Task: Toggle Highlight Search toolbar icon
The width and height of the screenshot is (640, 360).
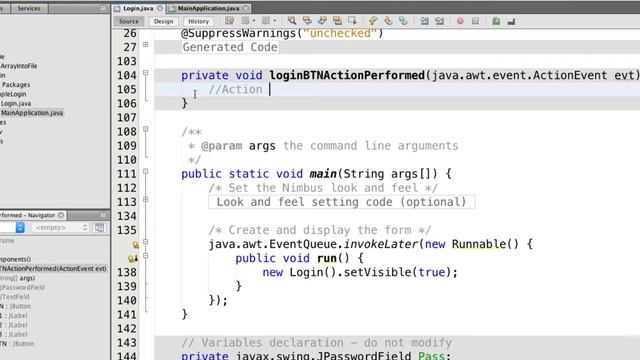Action: coord(337,21)
